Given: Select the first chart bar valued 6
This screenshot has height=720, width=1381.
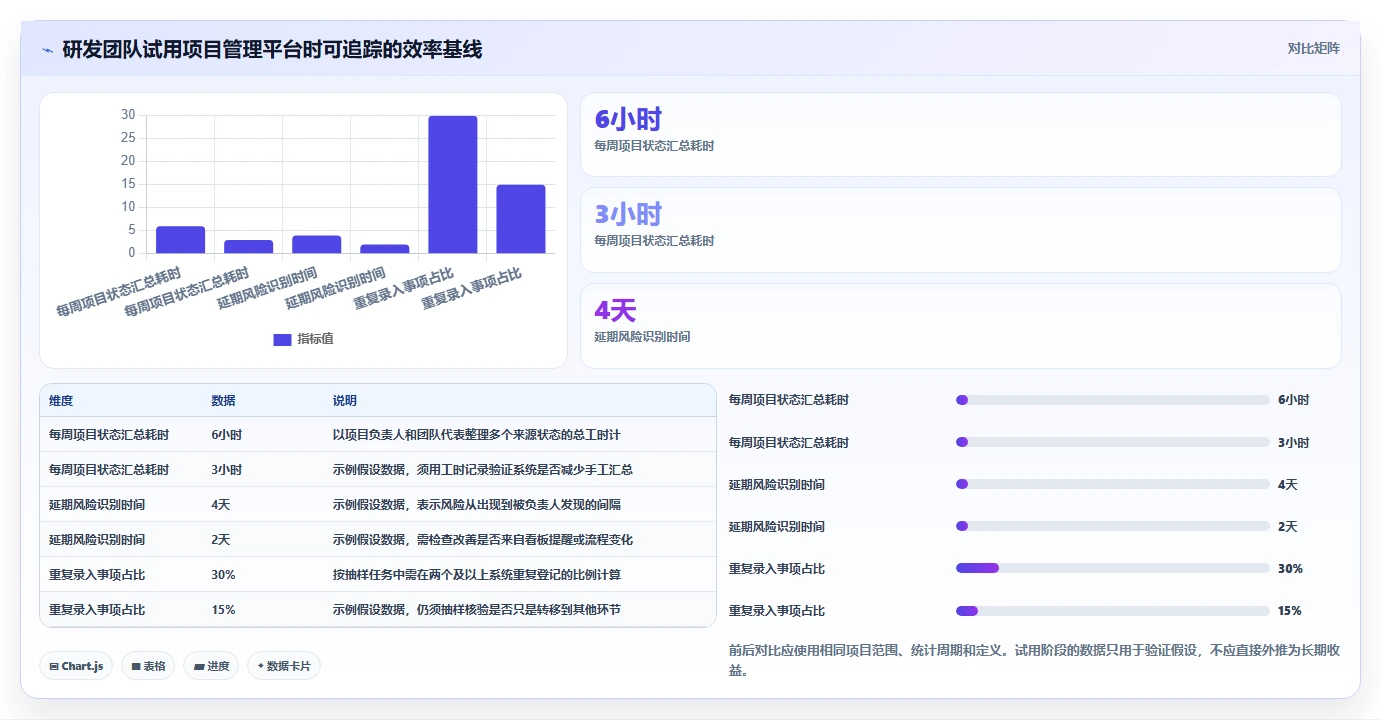Looking at the screenshot, I should tap(181, 240).
